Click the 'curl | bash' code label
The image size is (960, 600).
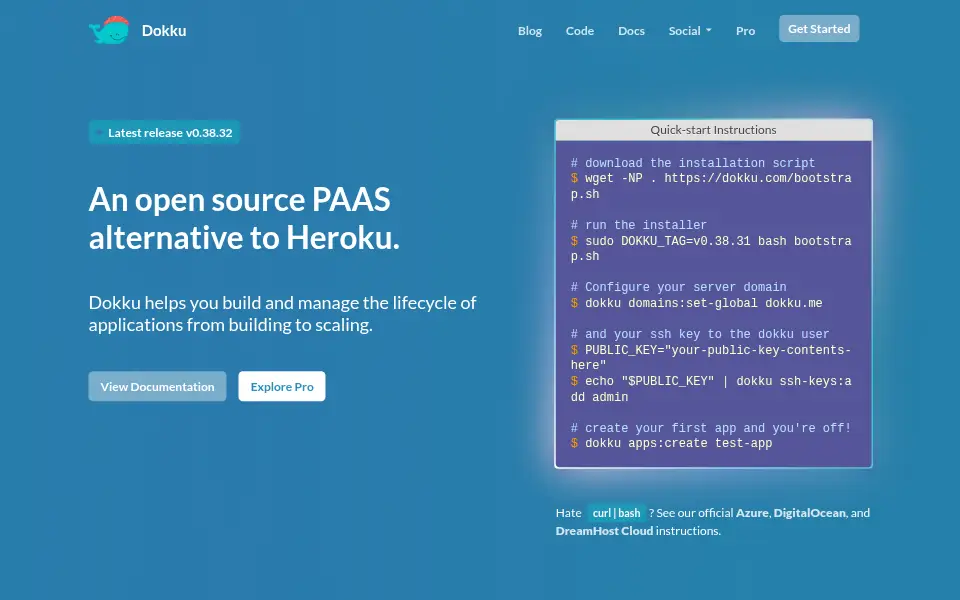[616, 513]
